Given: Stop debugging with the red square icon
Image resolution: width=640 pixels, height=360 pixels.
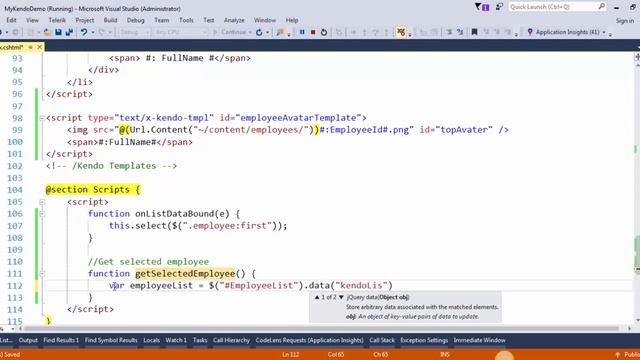Looking at the screenshot, I should point(313,32).
